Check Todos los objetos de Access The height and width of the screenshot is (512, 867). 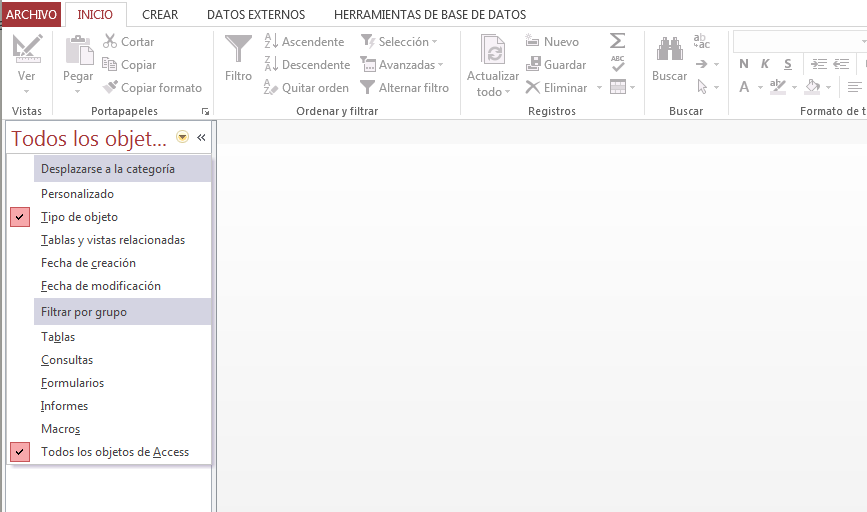[x=114, y=452]
